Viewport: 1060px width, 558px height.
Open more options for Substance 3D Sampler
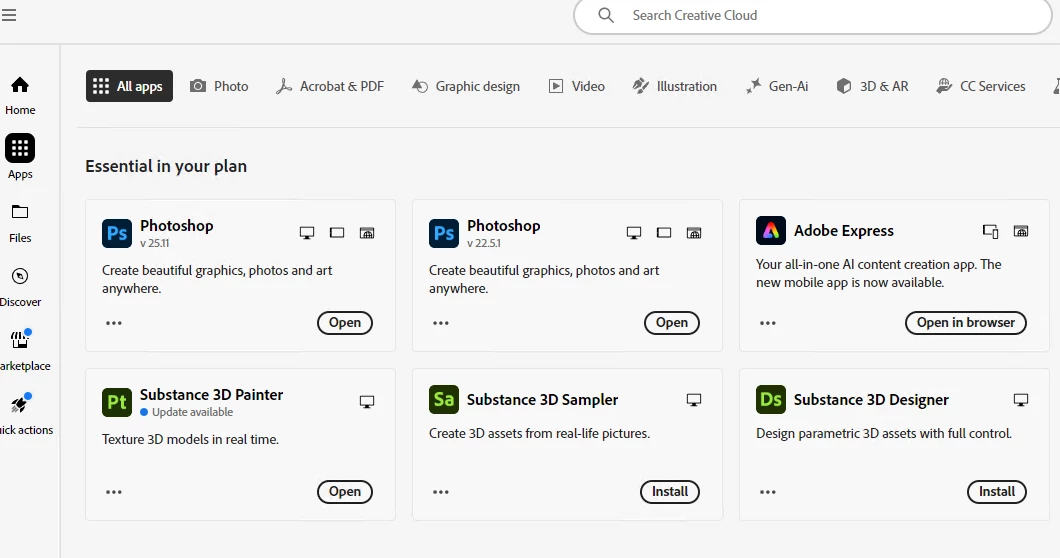pyautogui.click(x=441, y=492)
